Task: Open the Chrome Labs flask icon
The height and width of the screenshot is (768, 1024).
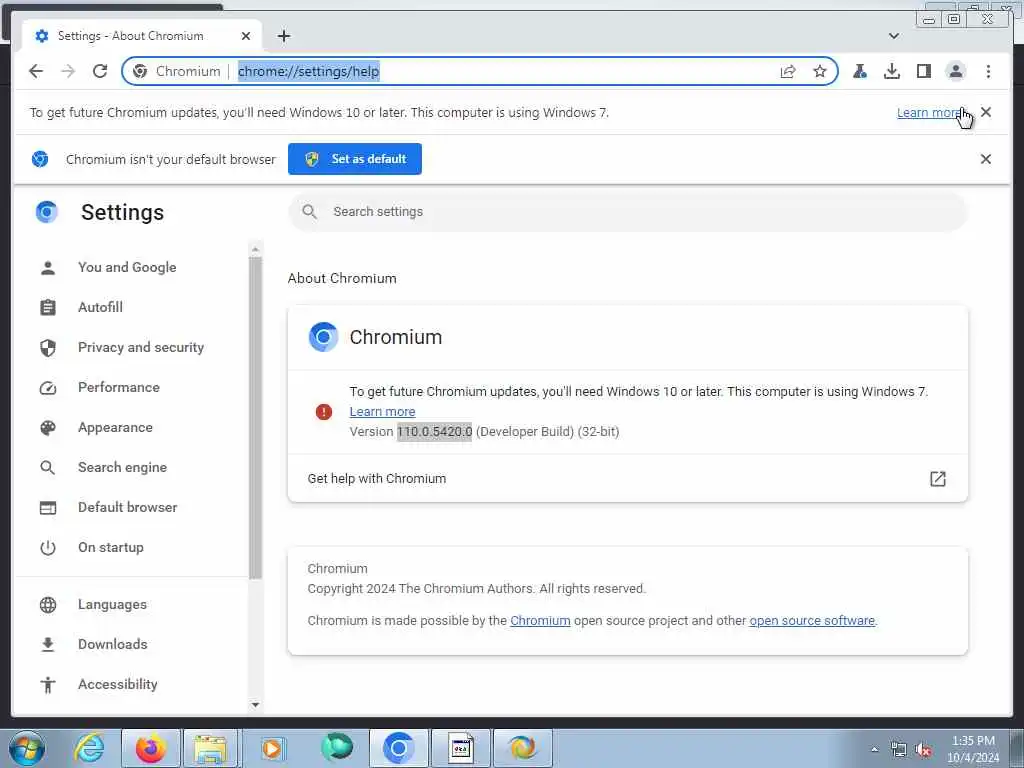Action: click(860, 71)
